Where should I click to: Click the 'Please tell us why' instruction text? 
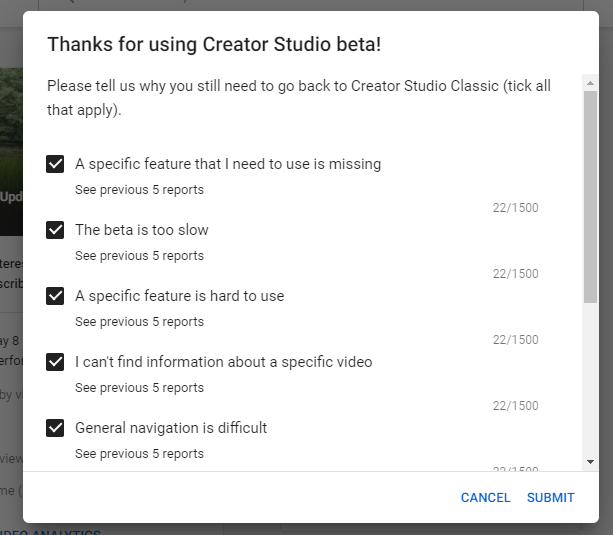pos(299,98)
